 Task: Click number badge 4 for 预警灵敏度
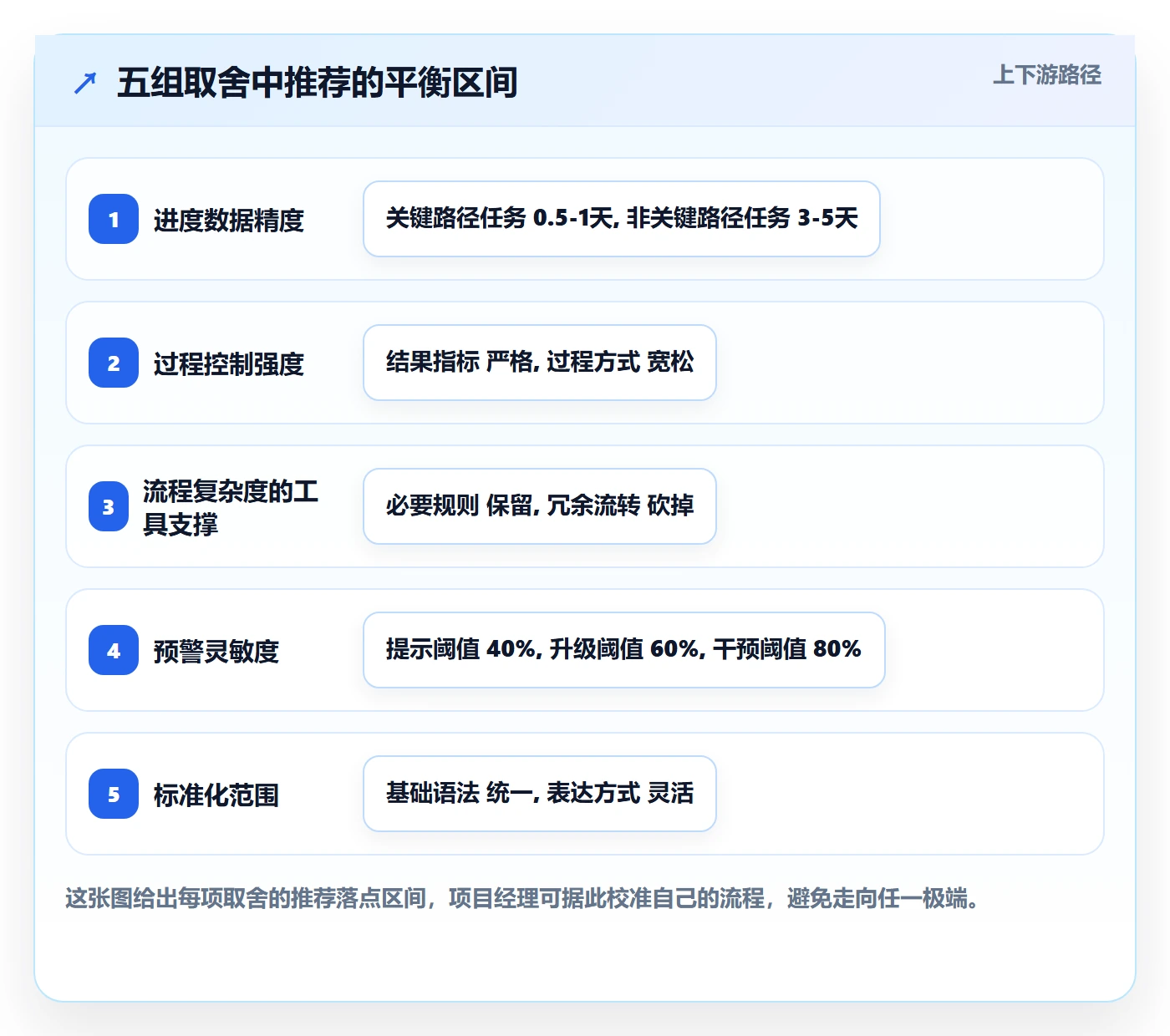click(x=114, y=650)
